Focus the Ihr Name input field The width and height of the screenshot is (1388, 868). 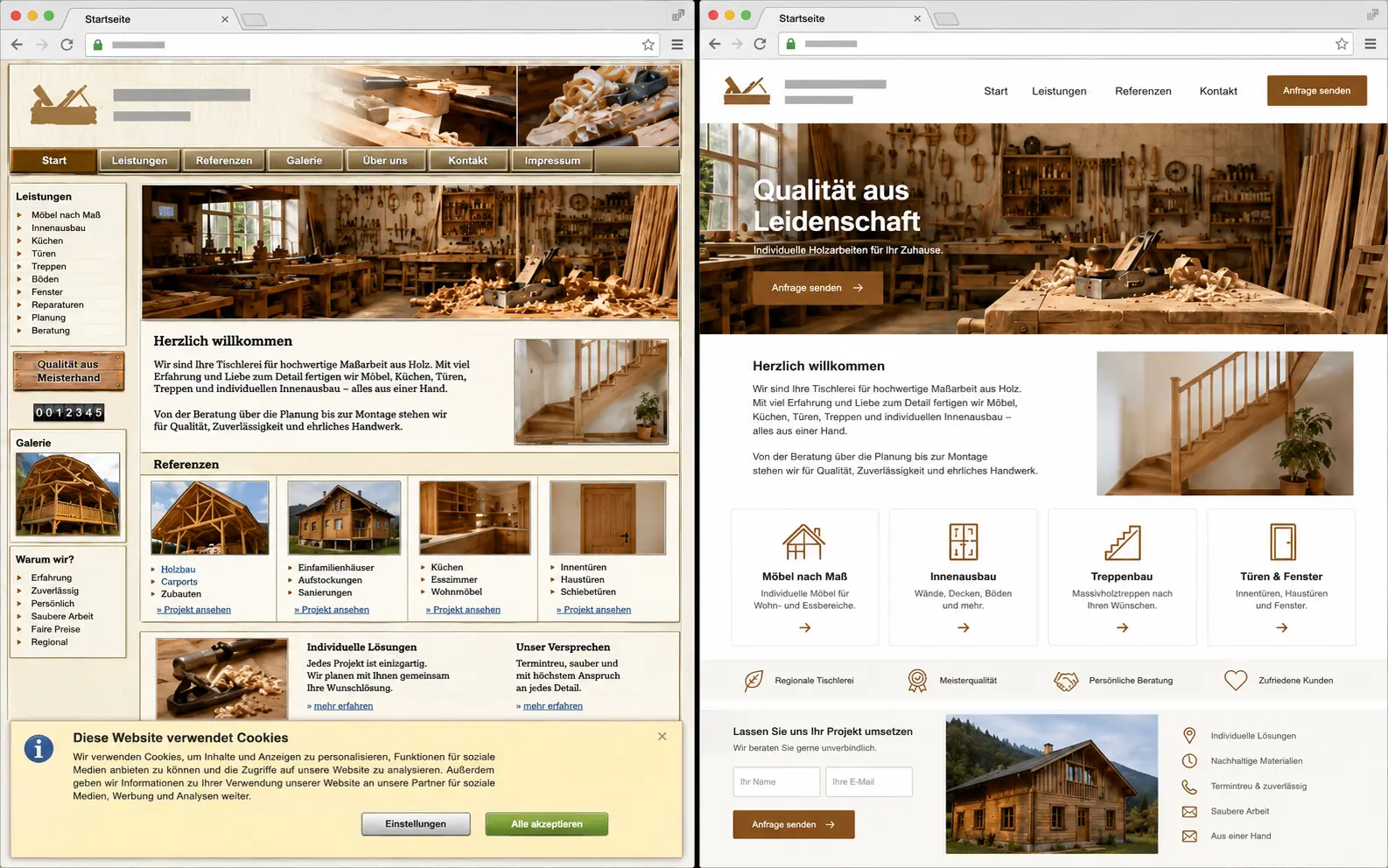(776, 782)
